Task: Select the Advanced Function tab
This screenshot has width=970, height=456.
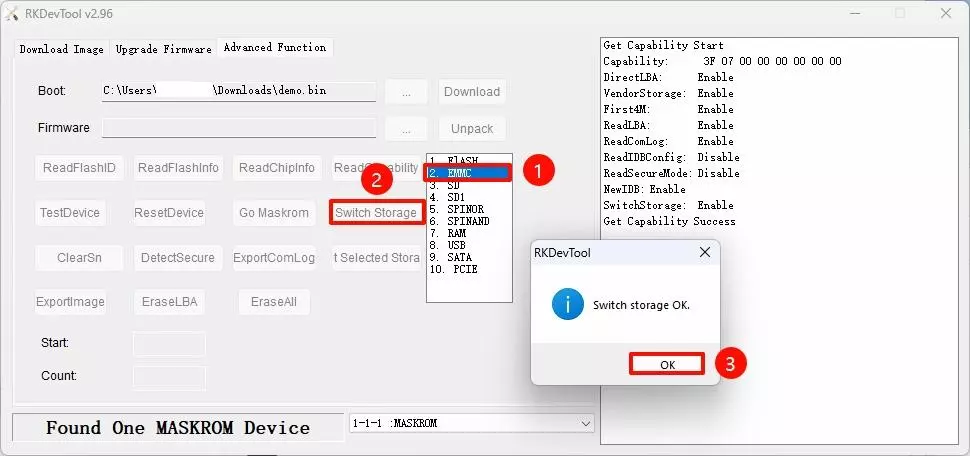Action: click(x=274, y=47)
